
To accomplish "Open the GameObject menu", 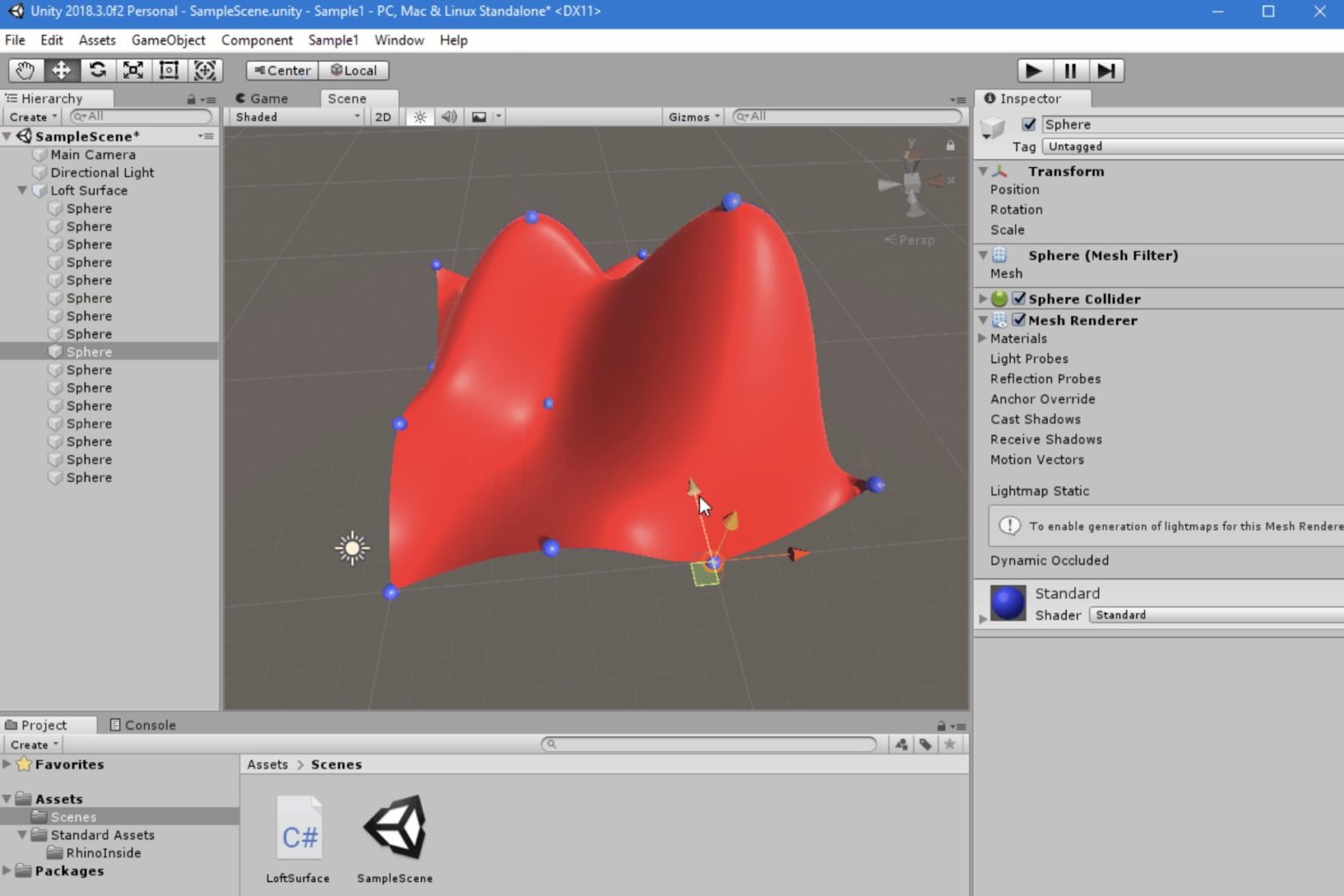I will tap(168, 40).
